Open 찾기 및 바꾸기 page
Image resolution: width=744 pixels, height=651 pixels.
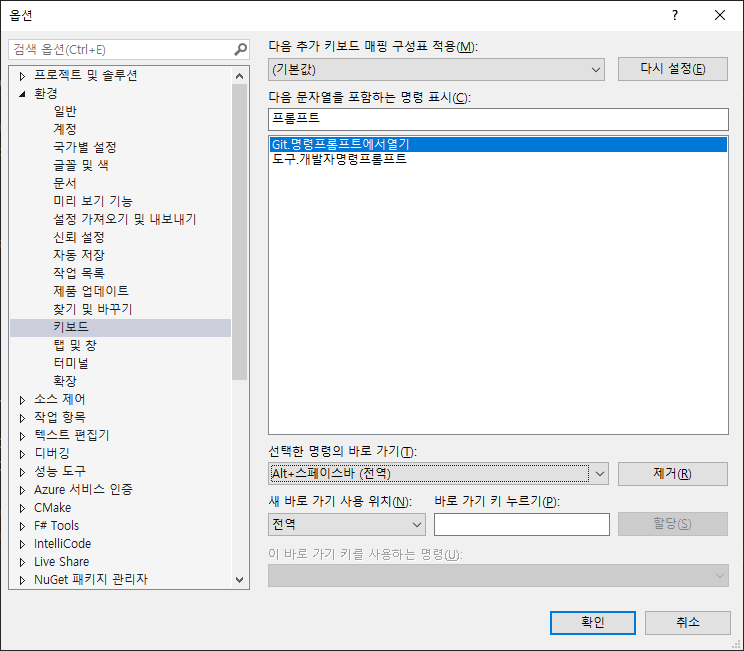pos(93,309)
